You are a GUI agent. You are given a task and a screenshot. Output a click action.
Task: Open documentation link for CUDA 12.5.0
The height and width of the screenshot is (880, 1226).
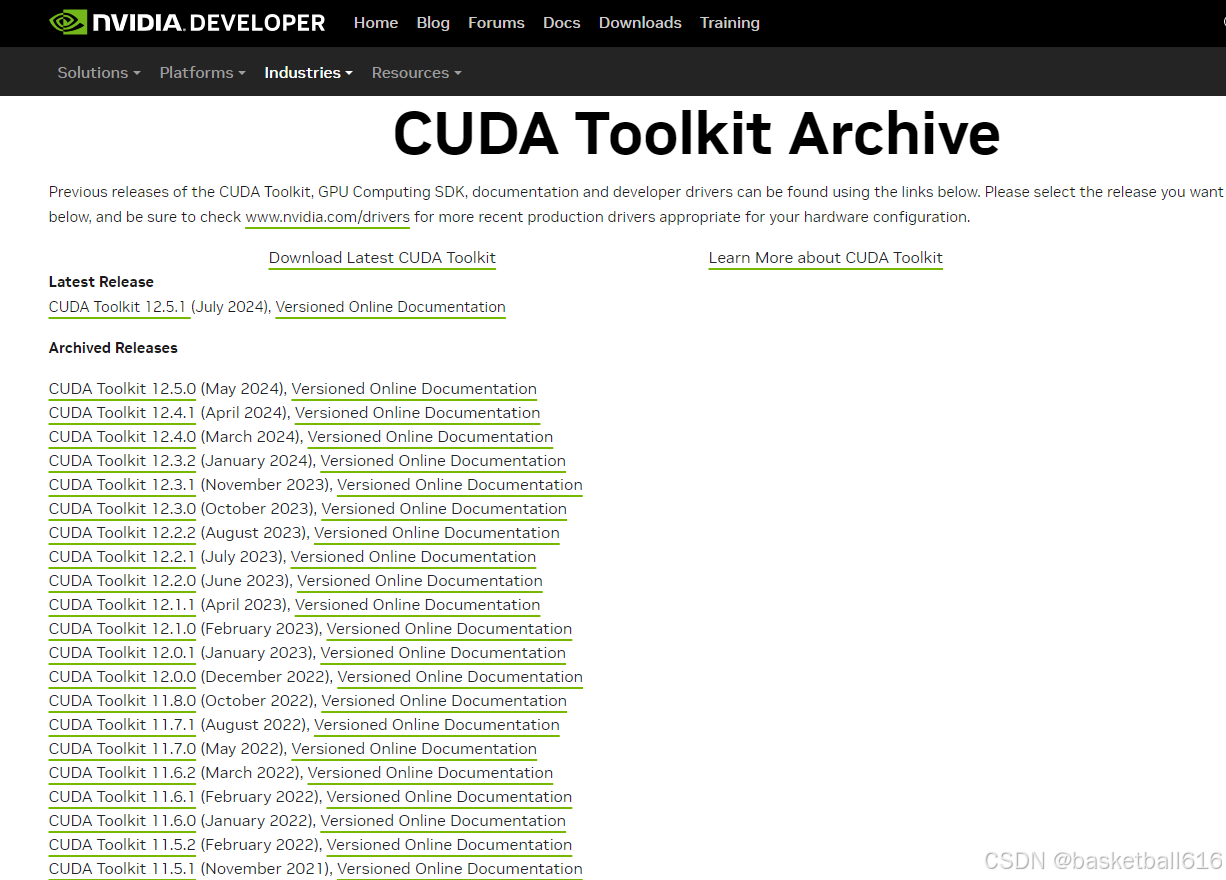click(414, 389)
